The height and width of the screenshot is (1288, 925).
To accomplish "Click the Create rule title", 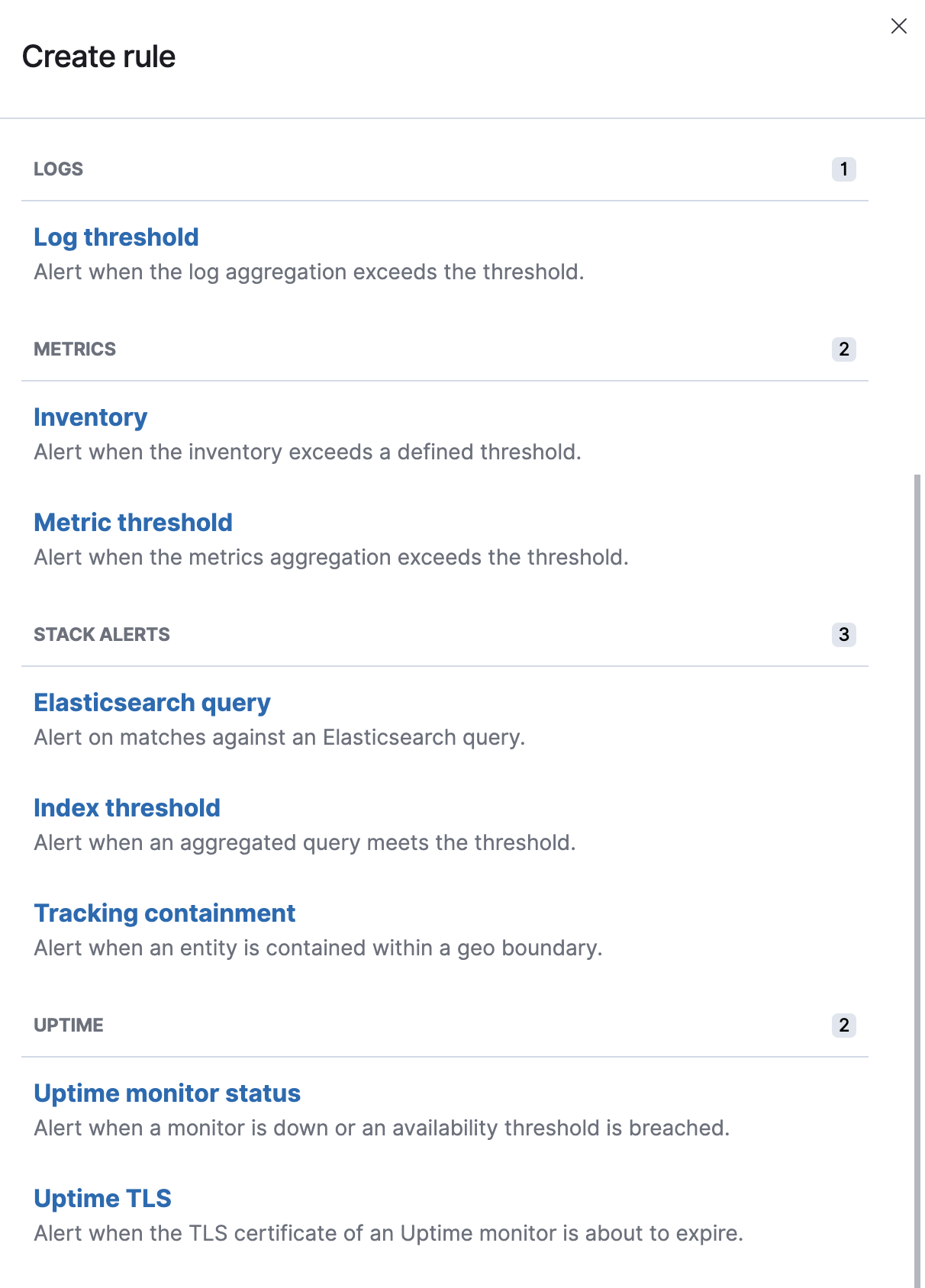I will pyautogui.click(x=98, y=57).
